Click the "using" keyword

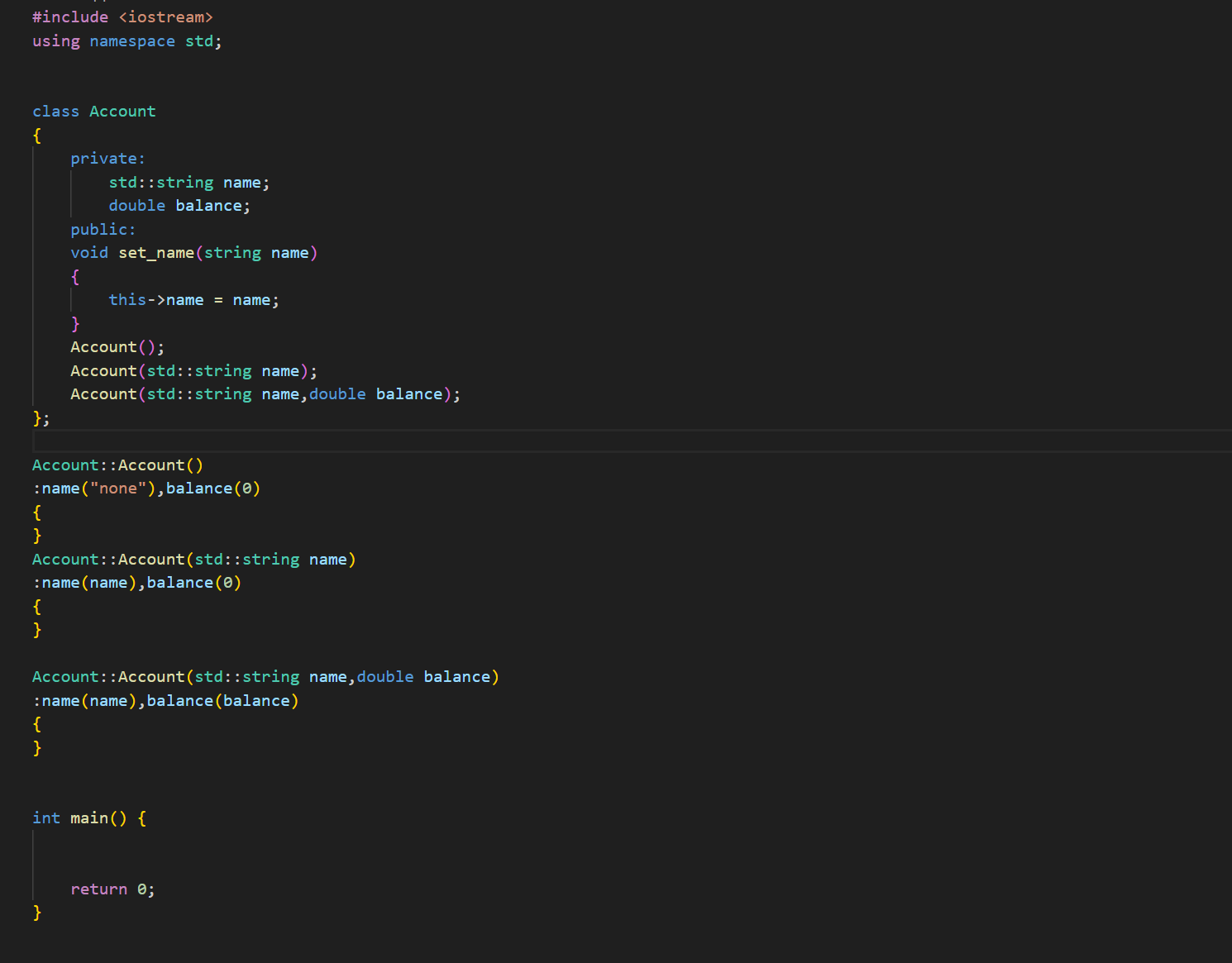click(x=56, y=41)
